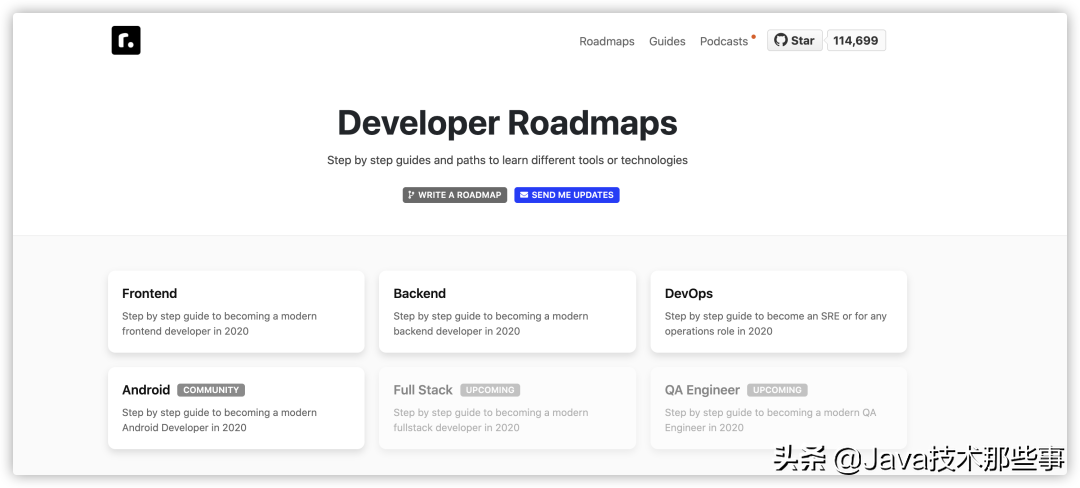This screenshot has height=488, width=1080.
Task: Click the 'Step by step guides and paths' subtitle
Action: 508,160
